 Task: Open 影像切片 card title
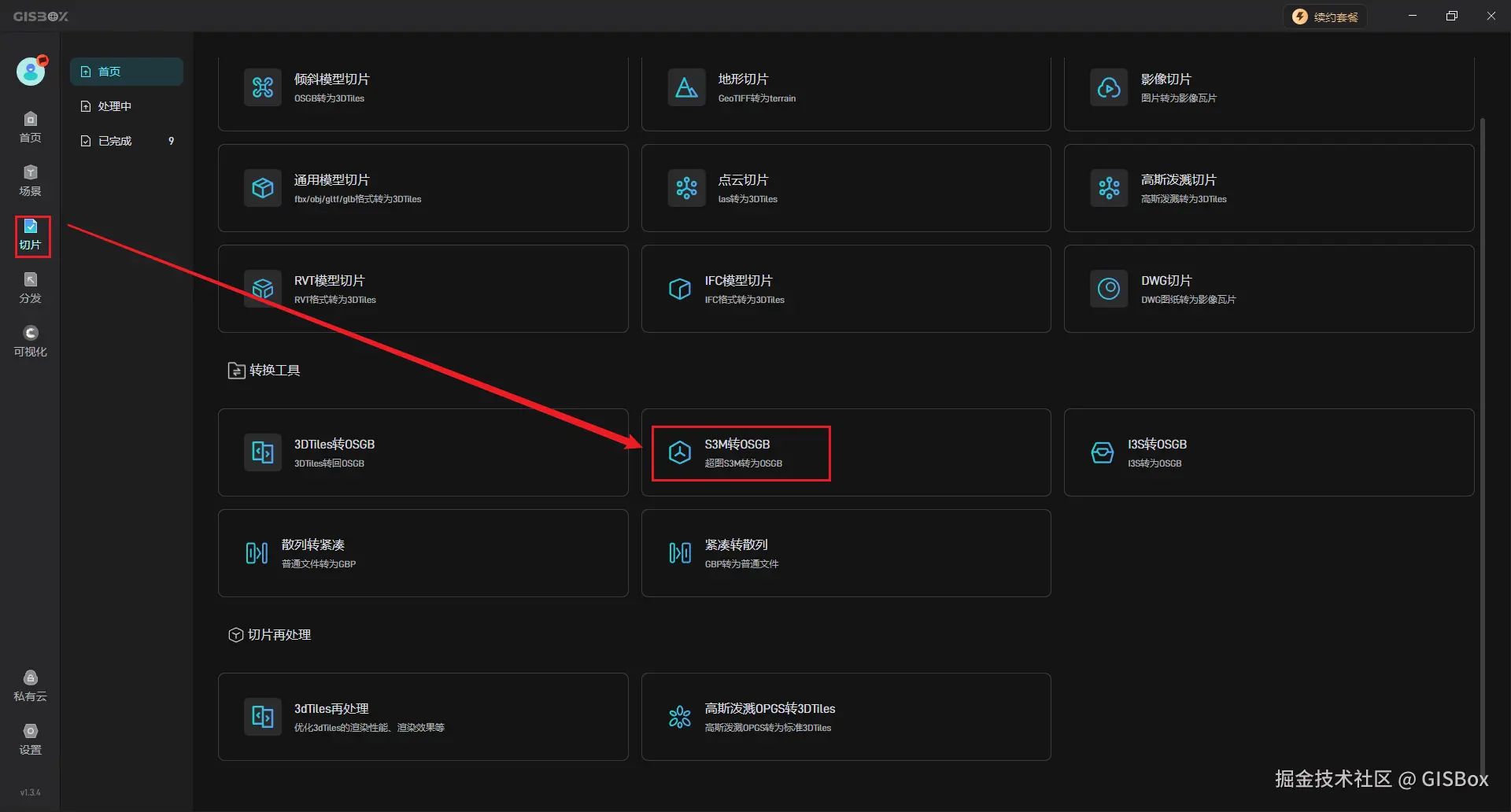click(x=1166, y=79)
